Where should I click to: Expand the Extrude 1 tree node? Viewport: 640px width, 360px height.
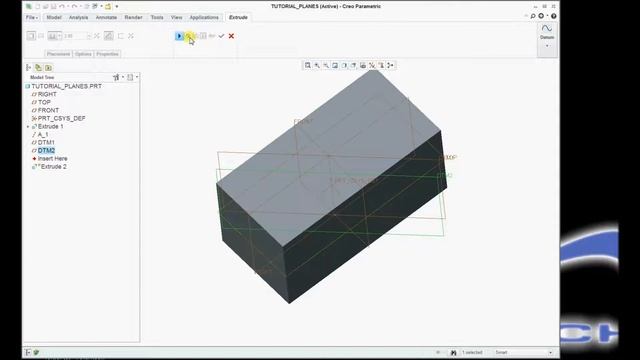[x=28, y=127]
